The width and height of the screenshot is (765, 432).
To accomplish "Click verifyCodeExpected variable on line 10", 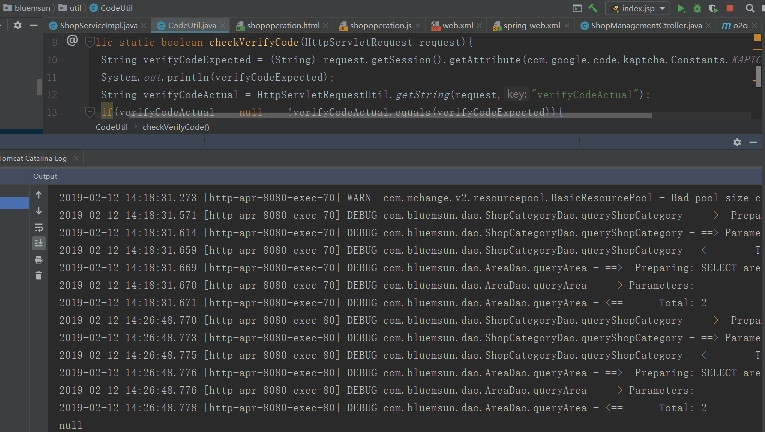I will tap(197, 60).
